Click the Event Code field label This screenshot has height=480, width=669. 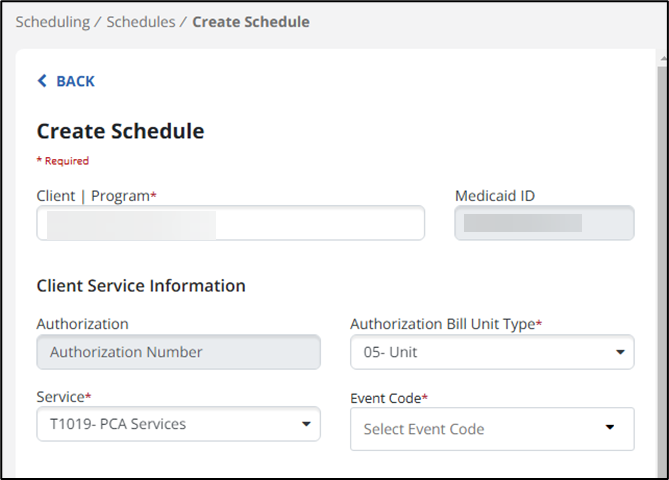pyautogui.click(x=388, y=397)
